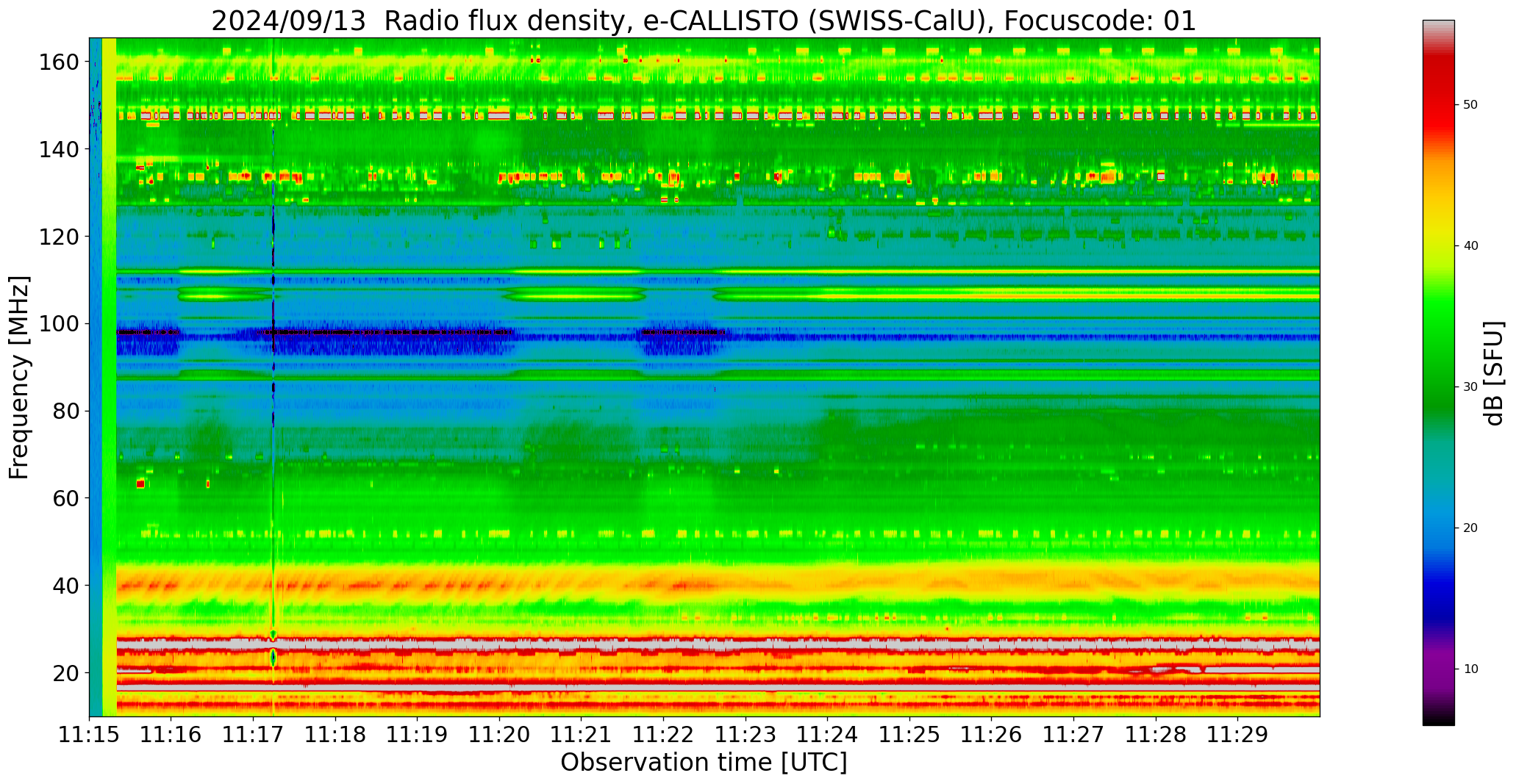The width and height of the screenshot is (1516, 784).
Task: Click the 20 MHz frequency tick label
Action: (65, 672)
